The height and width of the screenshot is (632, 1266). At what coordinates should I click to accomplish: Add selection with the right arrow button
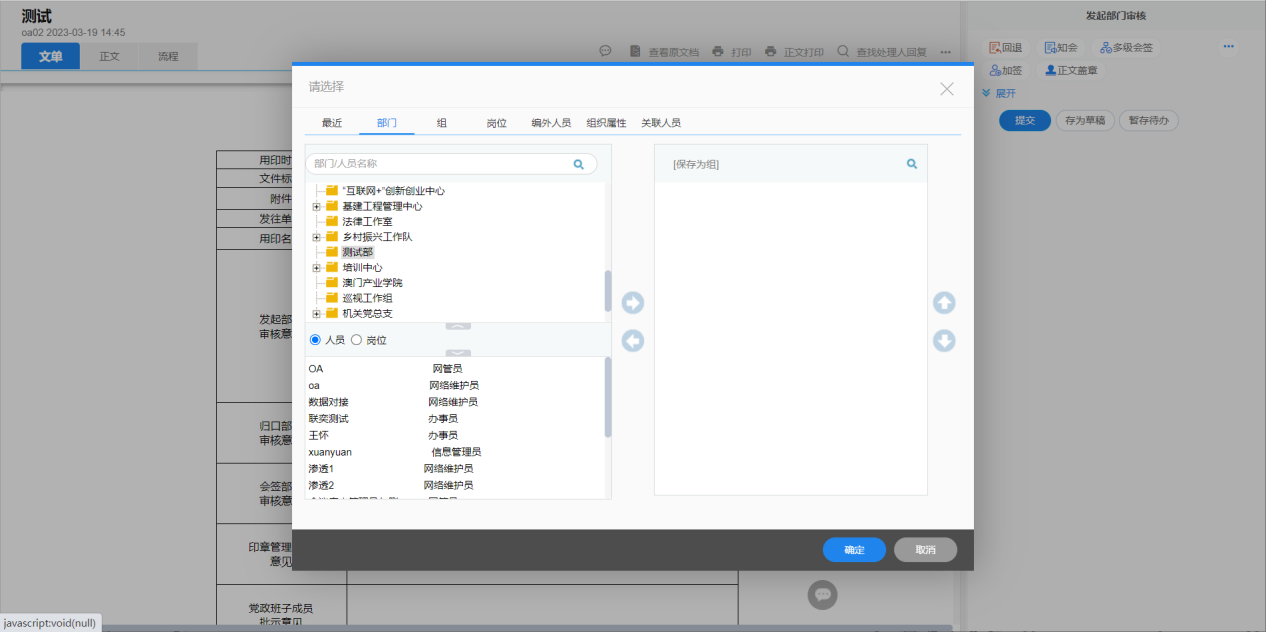tap(632, 303)
